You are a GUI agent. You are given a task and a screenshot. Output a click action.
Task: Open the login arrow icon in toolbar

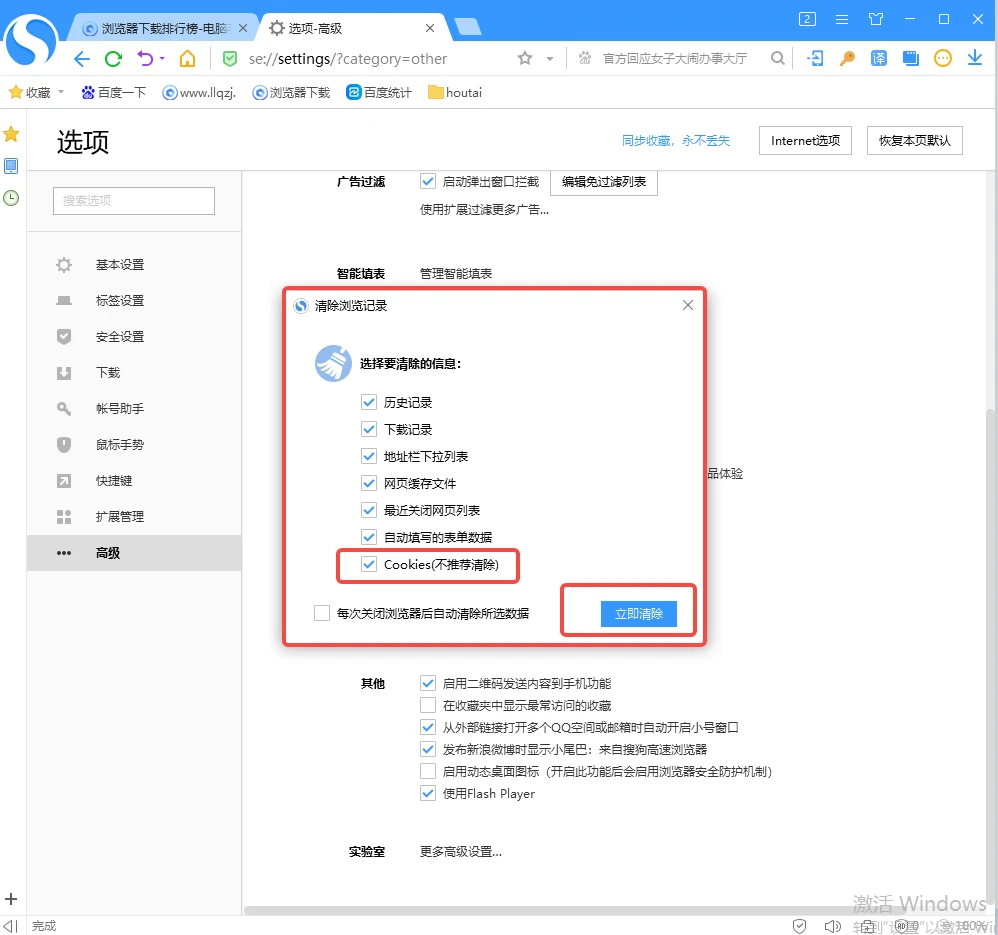(x=815, y=59)
